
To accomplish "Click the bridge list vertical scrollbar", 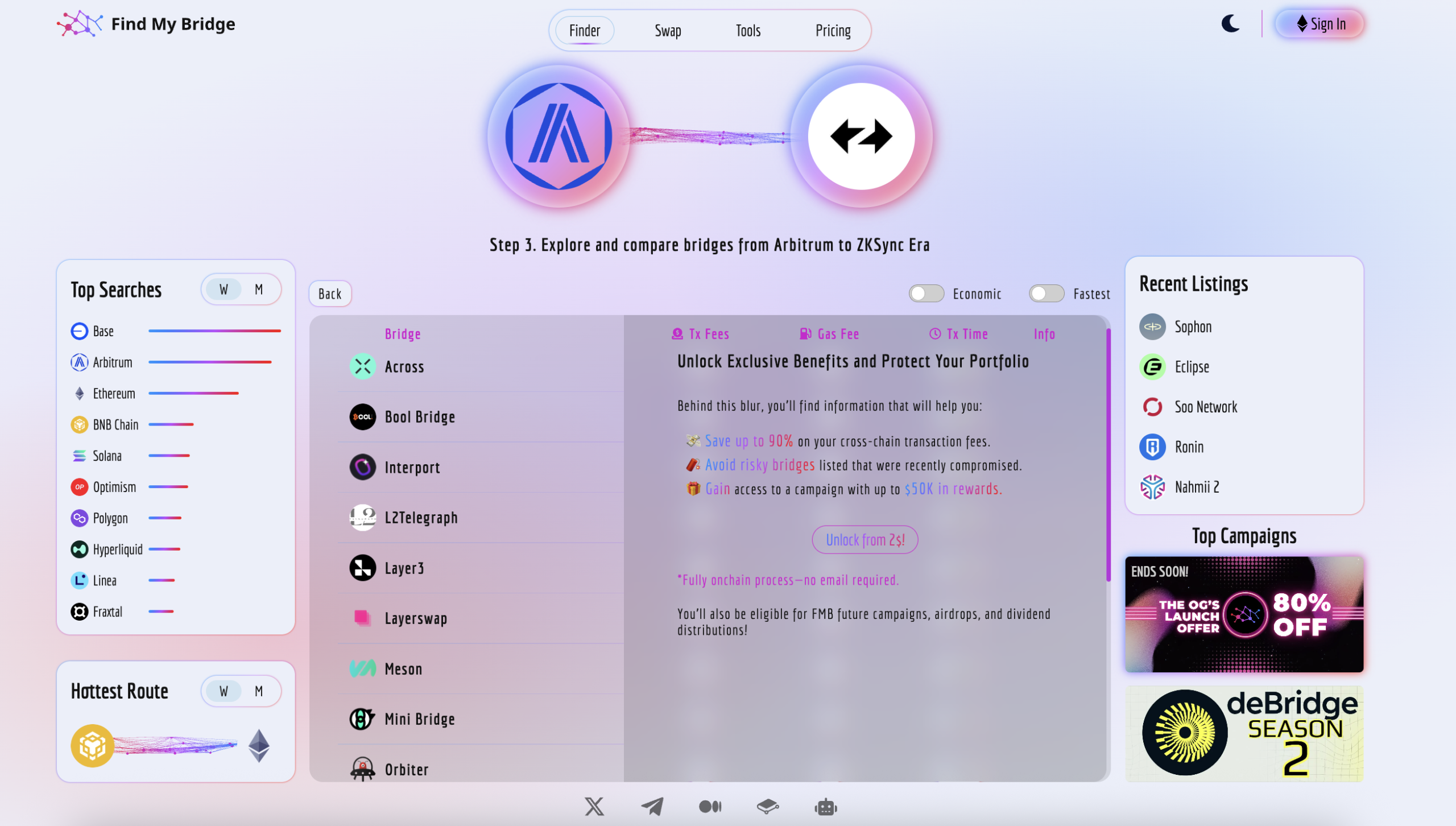I will tap(1108, 455).
